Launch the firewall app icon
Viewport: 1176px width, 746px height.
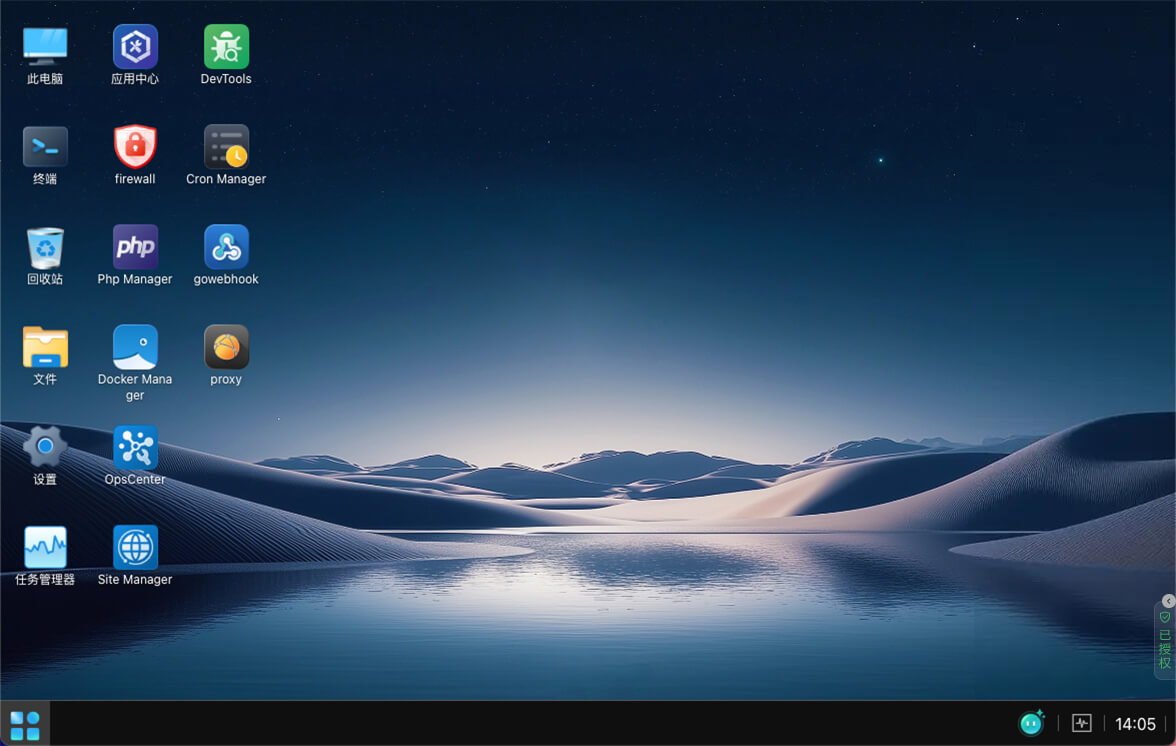point(135,147)
